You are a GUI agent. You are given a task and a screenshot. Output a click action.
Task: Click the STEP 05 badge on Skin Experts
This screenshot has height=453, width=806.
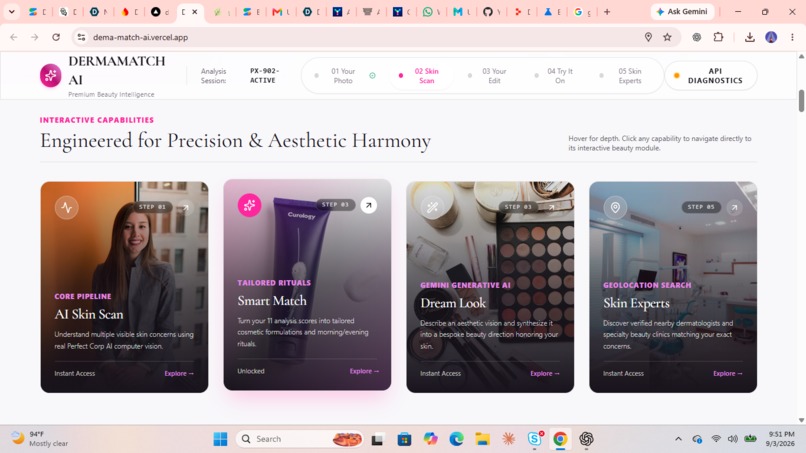coord(701,207)
